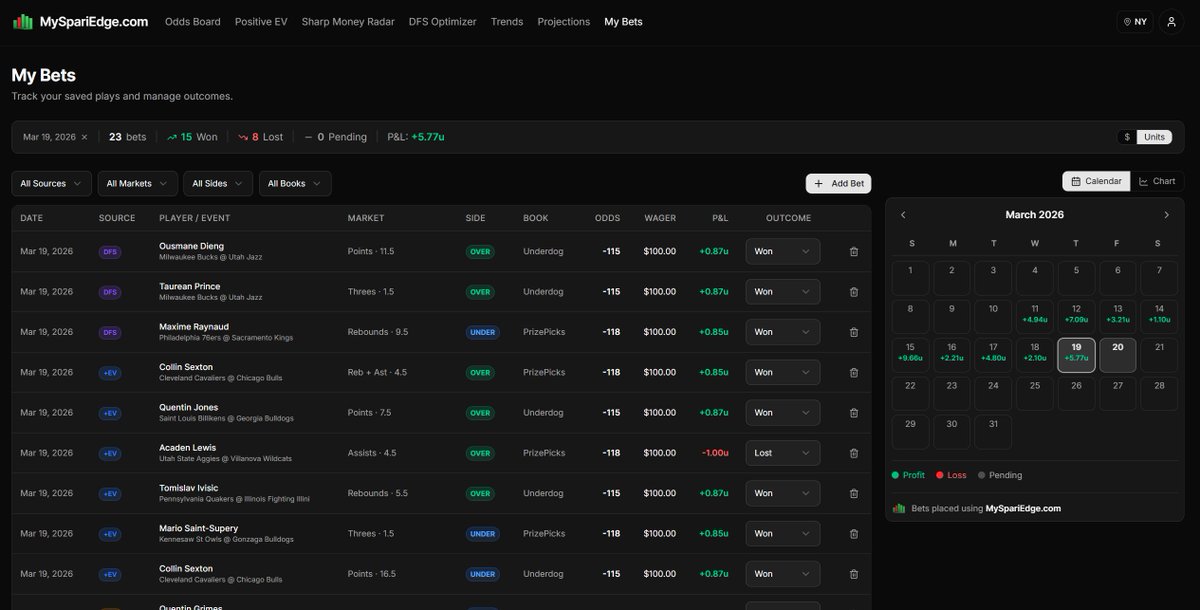Click the Profit legend dot label
This screenshot has width=1200, height=610.
pyautogui.click(x=908, y=475)
